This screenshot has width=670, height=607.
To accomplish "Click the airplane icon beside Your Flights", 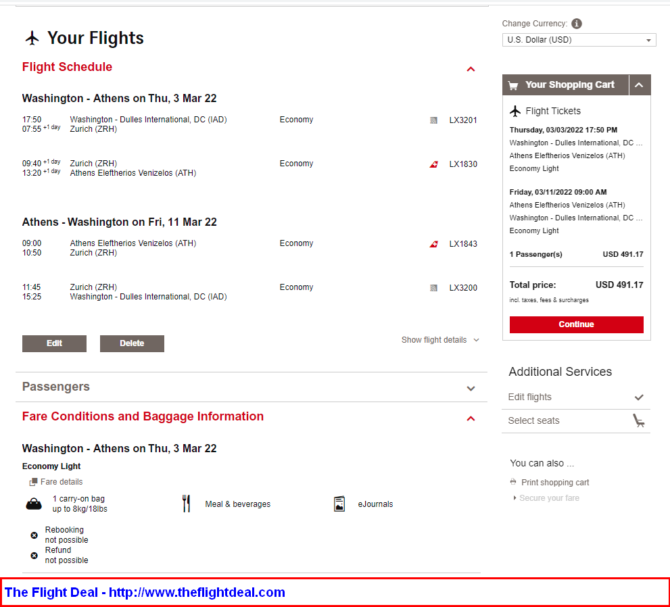I will point(32,39).
